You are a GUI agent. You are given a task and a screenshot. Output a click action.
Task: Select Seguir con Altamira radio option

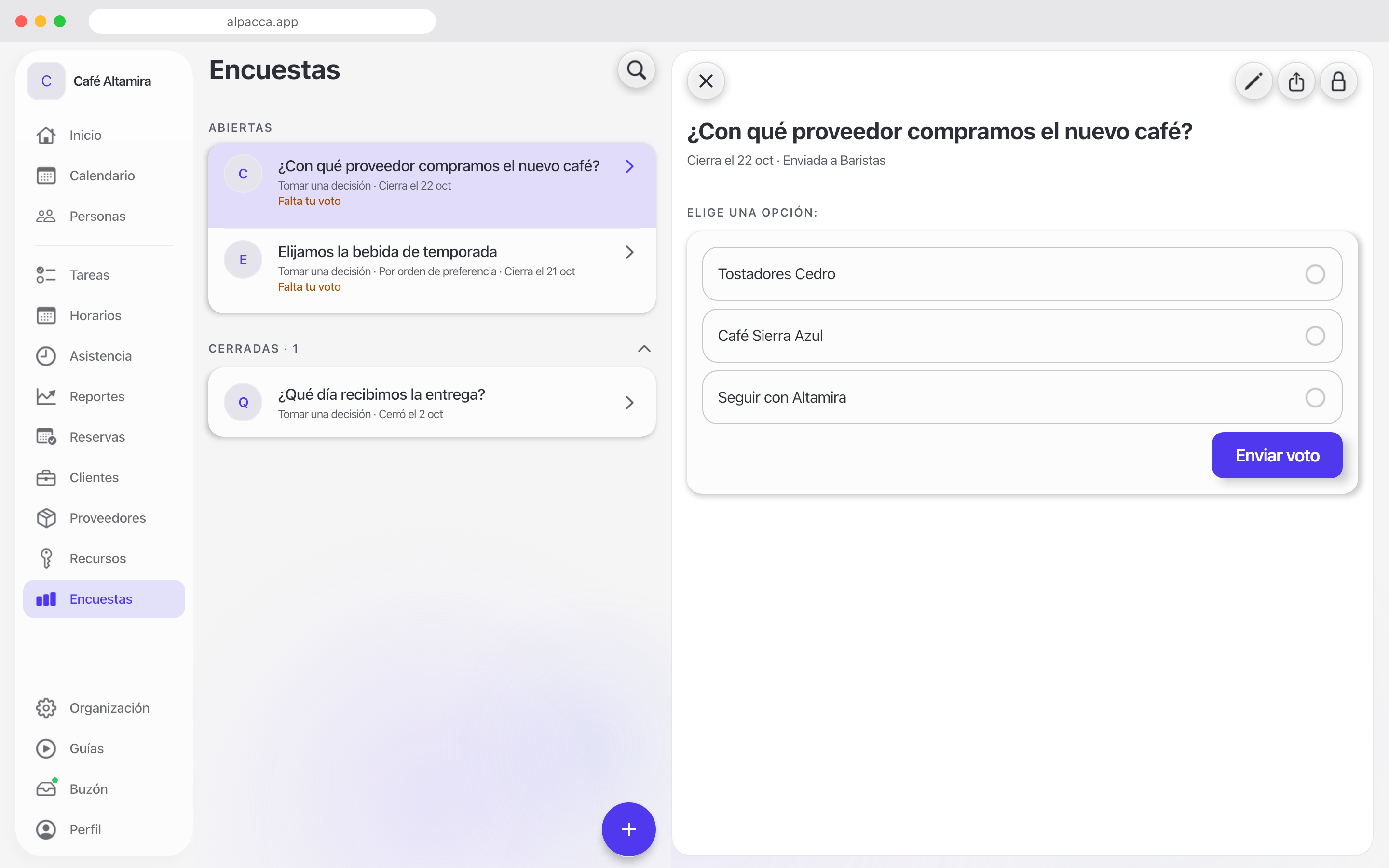1315,397
